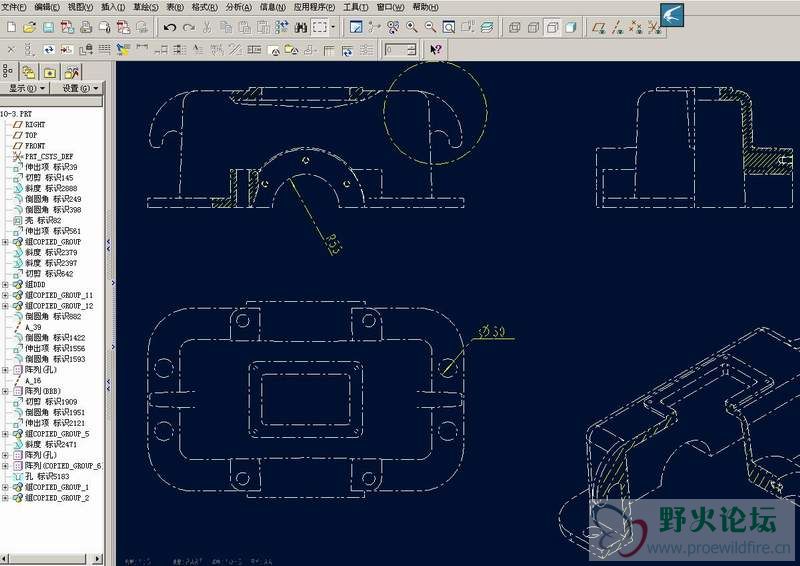Screen dimensions: 800x566
Task: Open a file using folder icon
Action: pyautogui.click(x=30, y=27)
